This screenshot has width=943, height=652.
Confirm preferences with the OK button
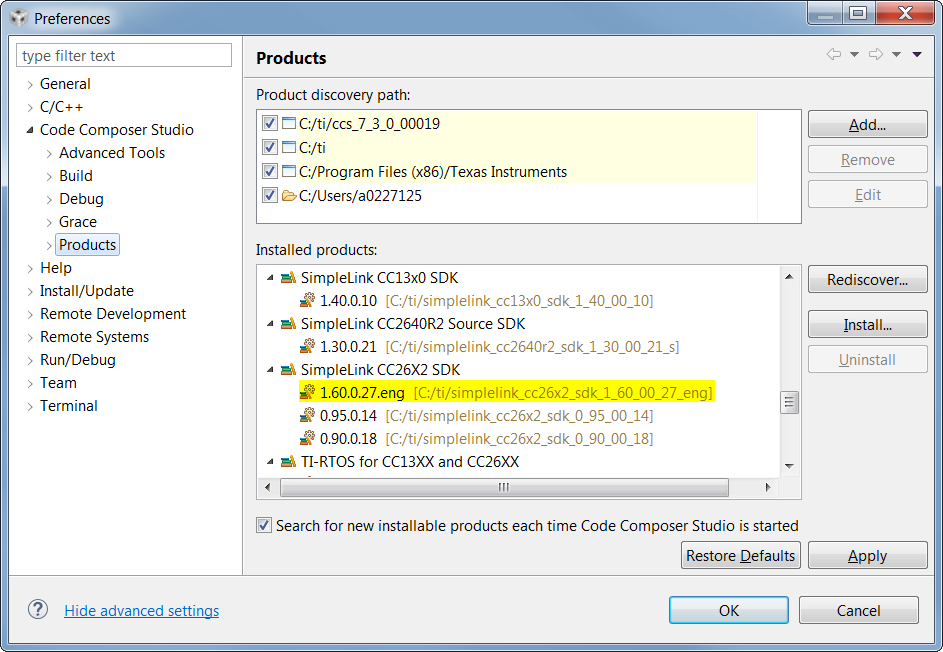[728, 610]
